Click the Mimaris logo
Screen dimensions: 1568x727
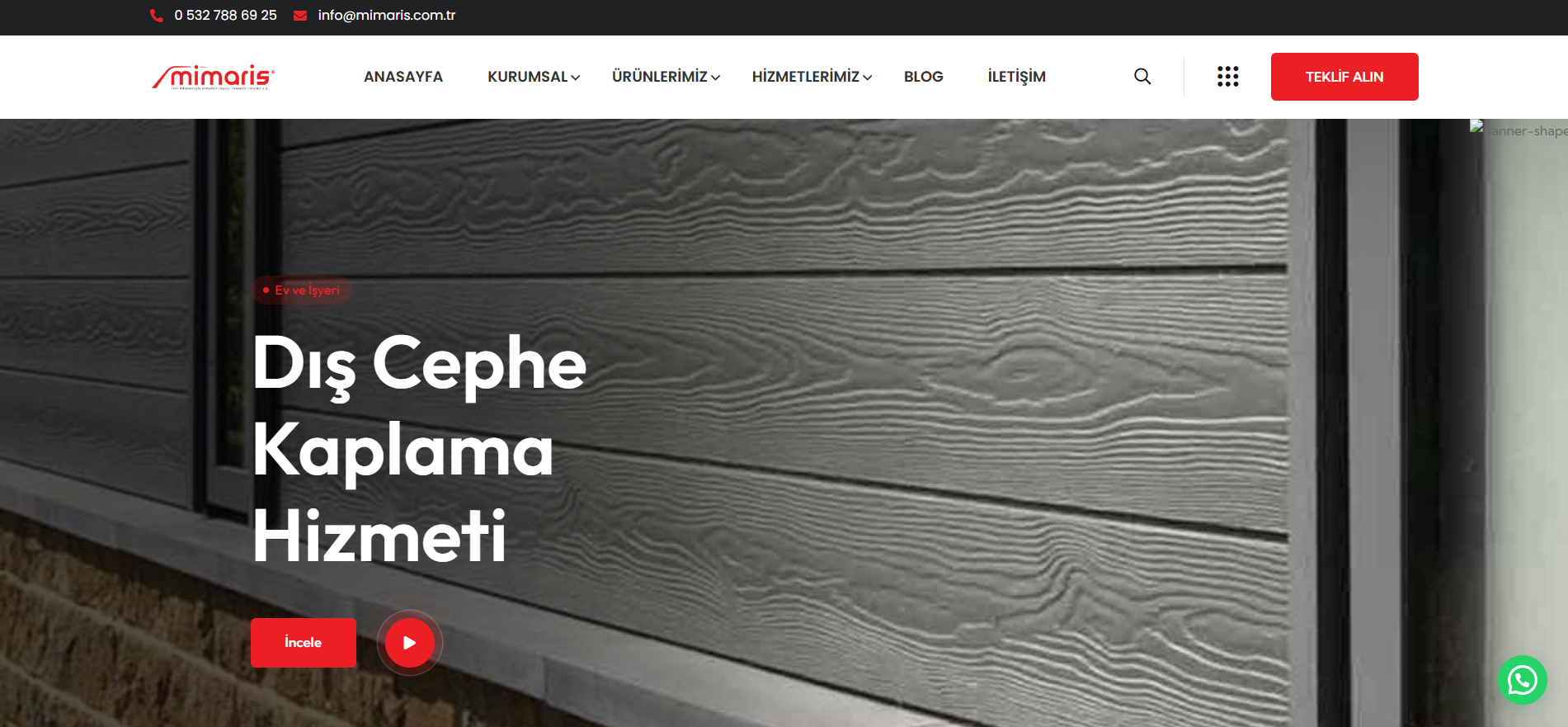tap(214, 77)
